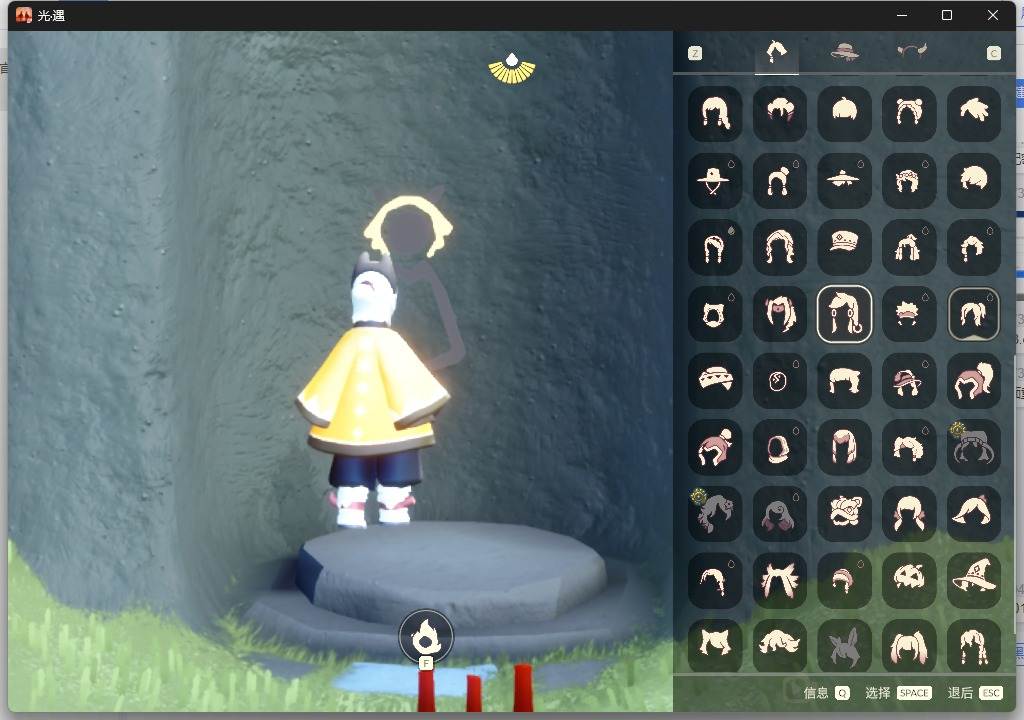Select the high ponytail hairstyle icon

coord(974,379)
